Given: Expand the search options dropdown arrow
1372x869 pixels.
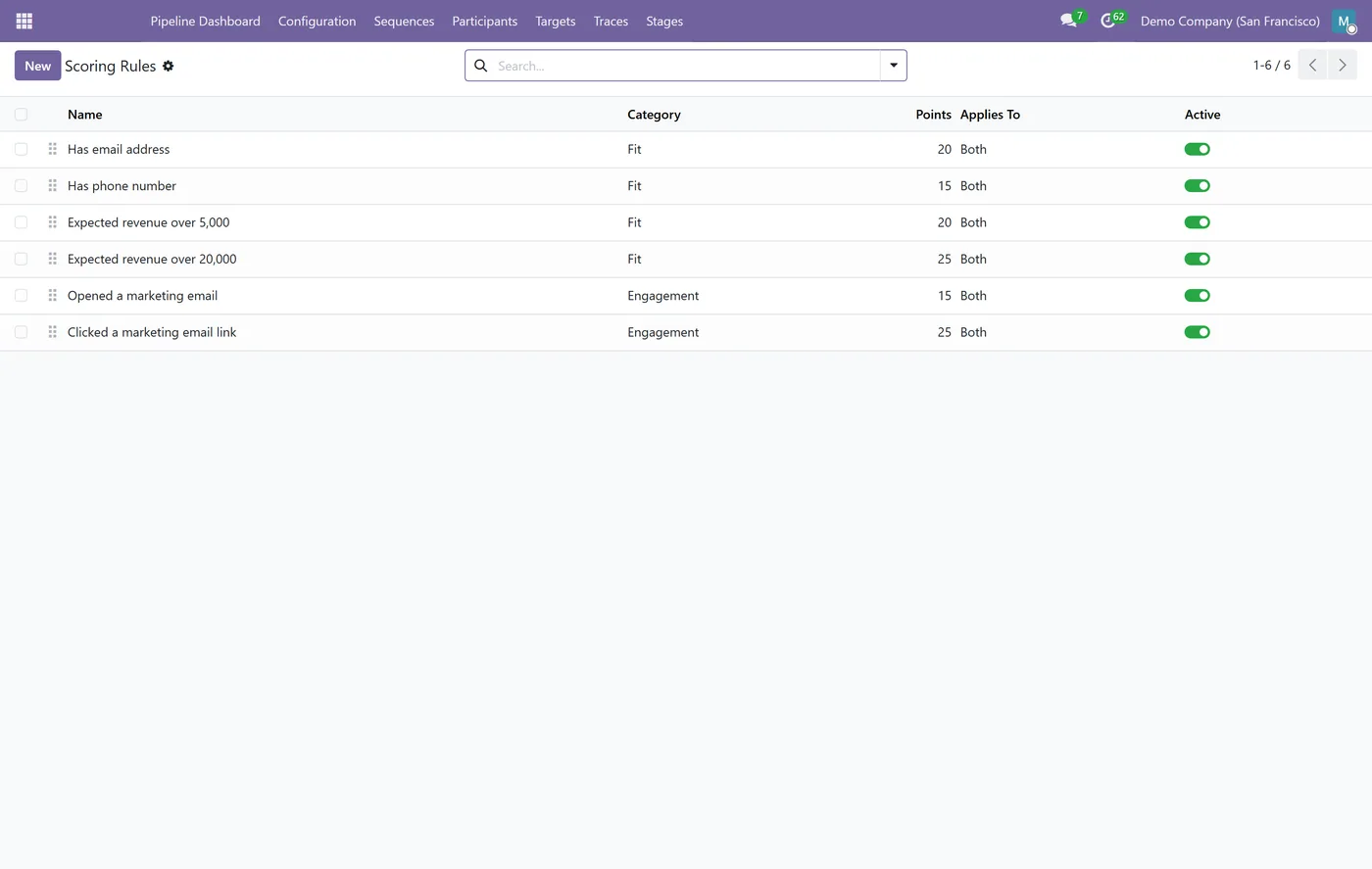Looking at the screenshot, I should pos(894,66).
